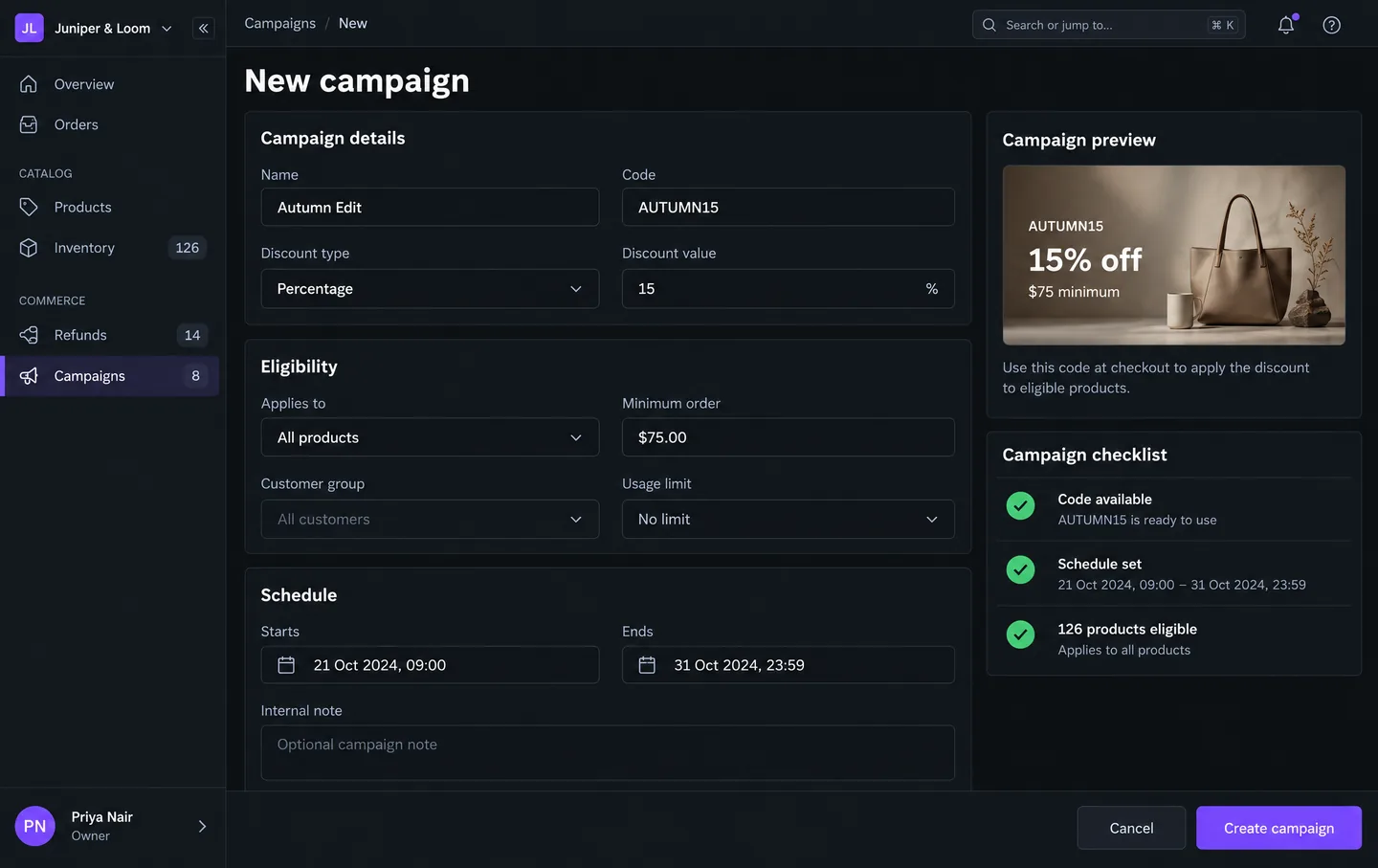The width and height of the screenshot is (1378, 868).
Task: Click the Campaigns megaphone icon
Action: point(29,376)
